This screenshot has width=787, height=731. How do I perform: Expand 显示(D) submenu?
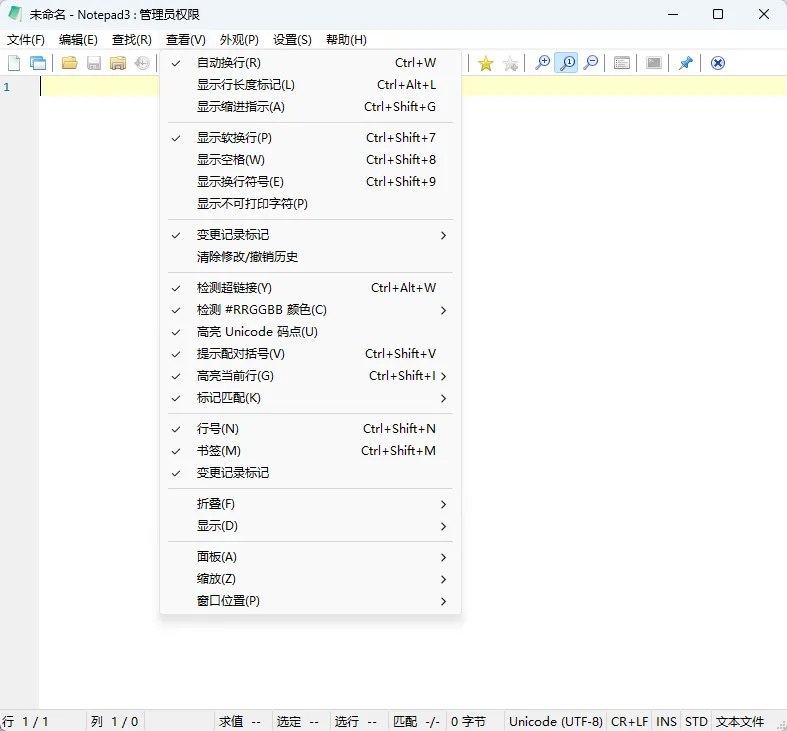click(310, 526)
